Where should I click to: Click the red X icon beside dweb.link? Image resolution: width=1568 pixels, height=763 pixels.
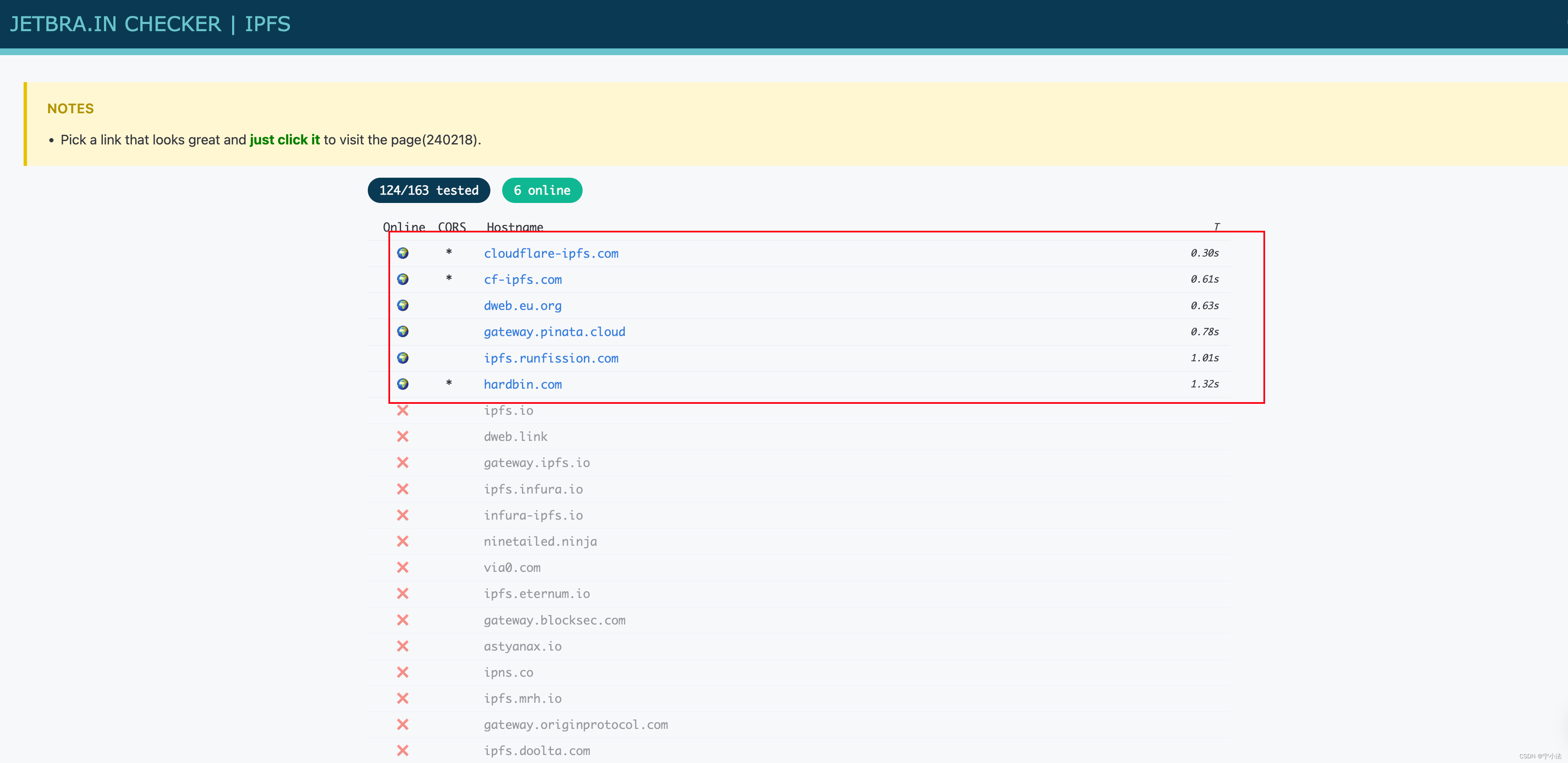click(403, 436)
